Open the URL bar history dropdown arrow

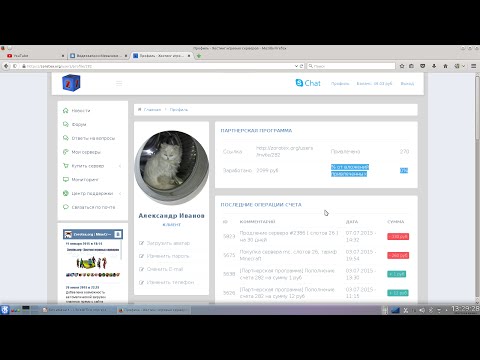296,66
